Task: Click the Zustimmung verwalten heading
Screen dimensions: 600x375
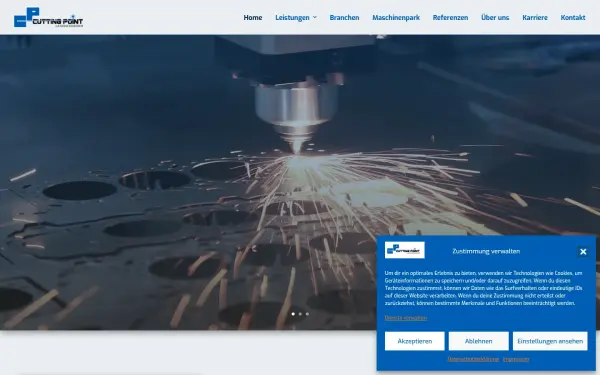Action: (486, 251)
